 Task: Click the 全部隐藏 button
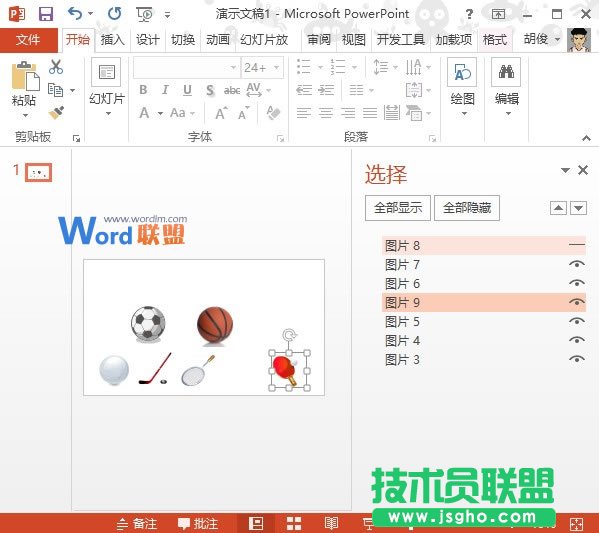pos(467,208)
